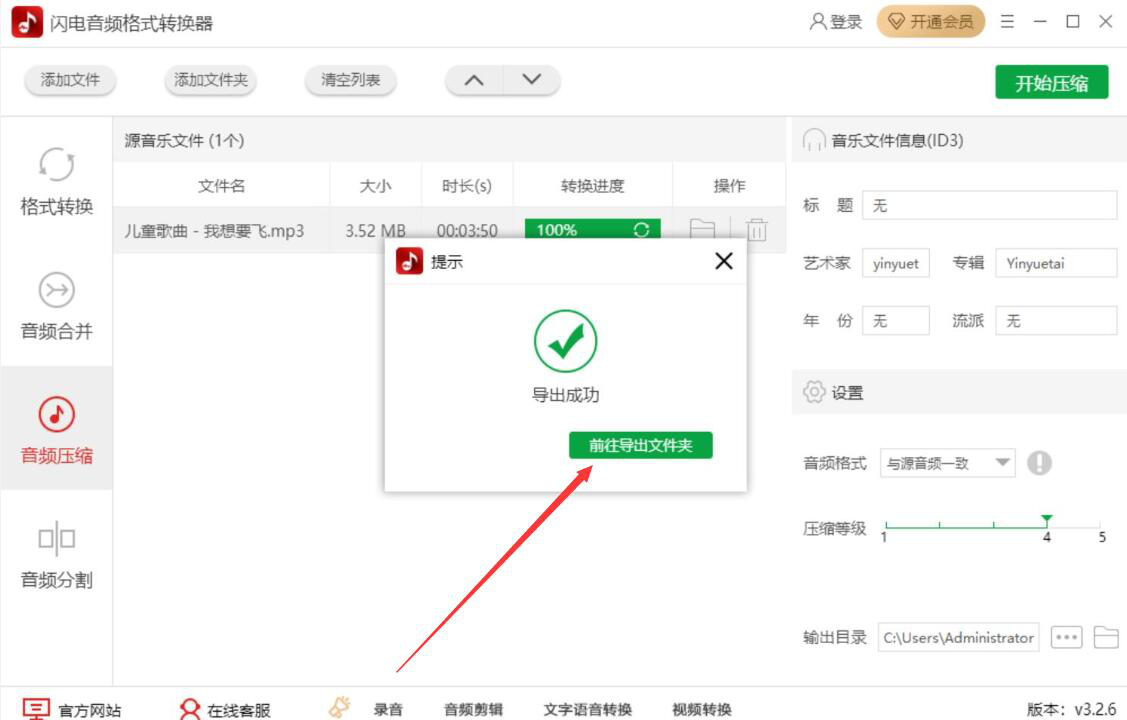Click the 100% progress bar
1127x720 pixels.
click(592, 229)
